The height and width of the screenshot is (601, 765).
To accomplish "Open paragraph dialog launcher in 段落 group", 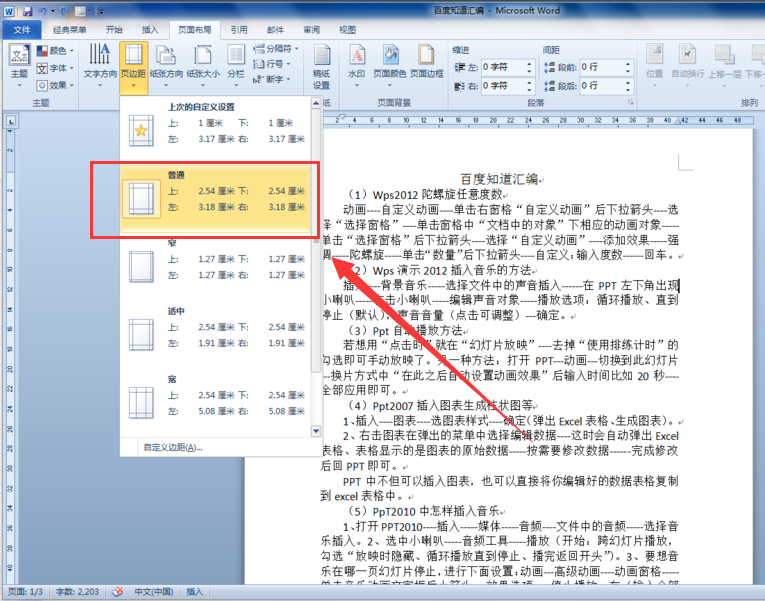I will point(630,102).
